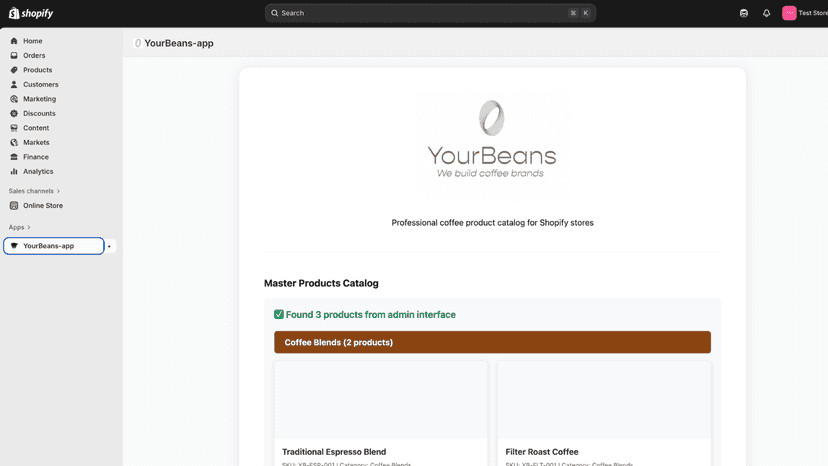Click the magnifier icon in search bar

click(275, 13)
